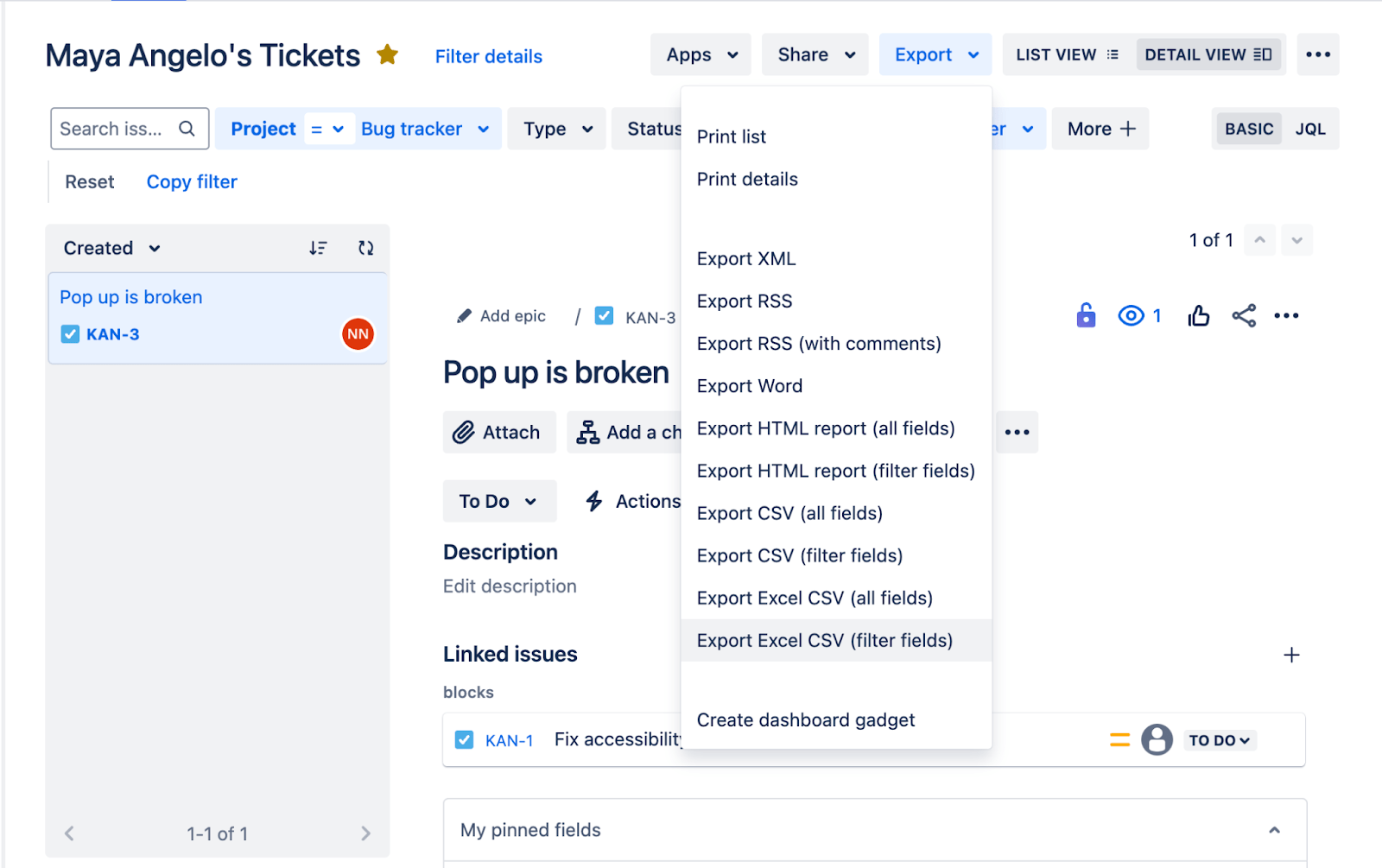Click into the search issues input field
The width and height of the screenshot is (1382, 868).
click(x=112, y=128)
